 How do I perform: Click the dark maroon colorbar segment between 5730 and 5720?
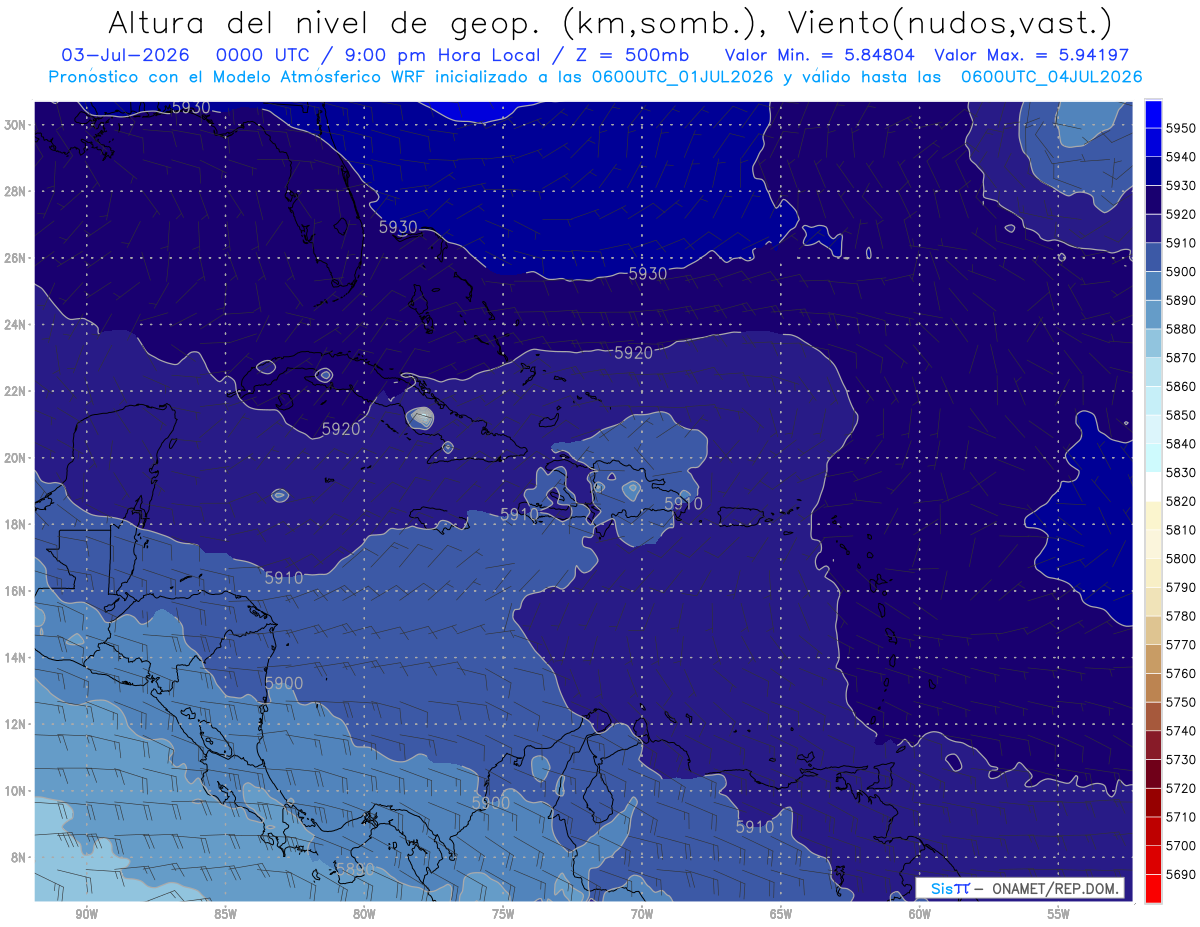(x=1153, y=773)
